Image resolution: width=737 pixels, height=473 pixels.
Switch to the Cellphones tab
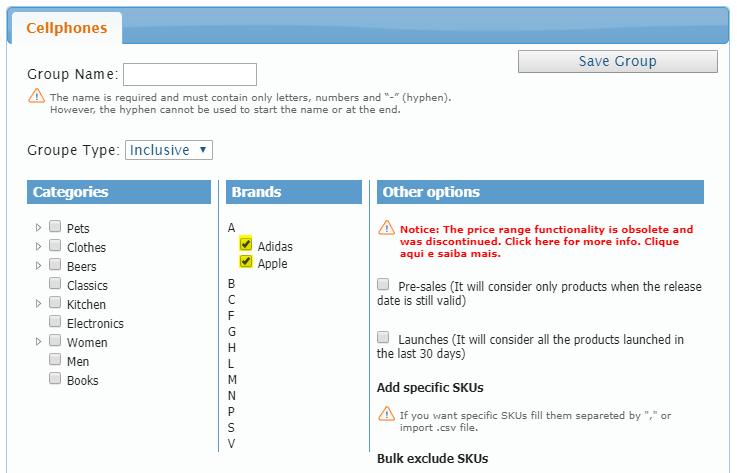66,28
